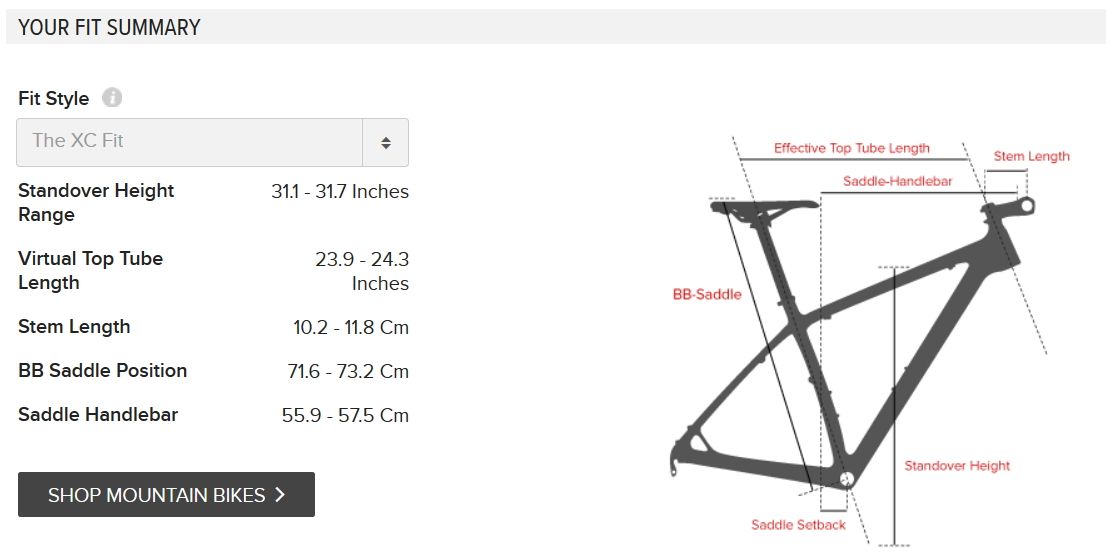Click the Fit Style info icon
Screen dimensions: 1106x560
(111, 97)
